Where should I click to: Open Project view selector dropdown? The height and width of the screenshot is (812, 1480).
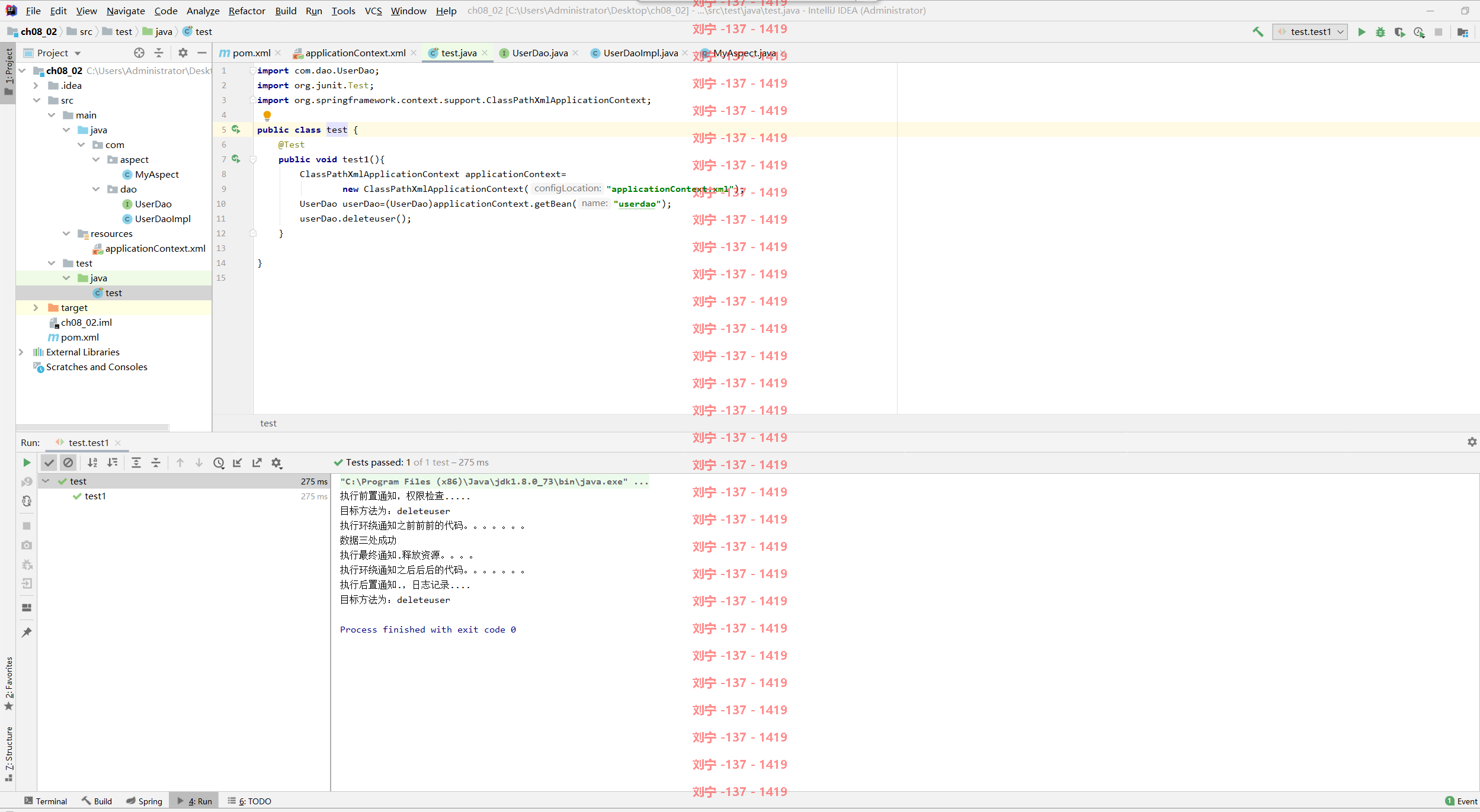click(59, 53)
